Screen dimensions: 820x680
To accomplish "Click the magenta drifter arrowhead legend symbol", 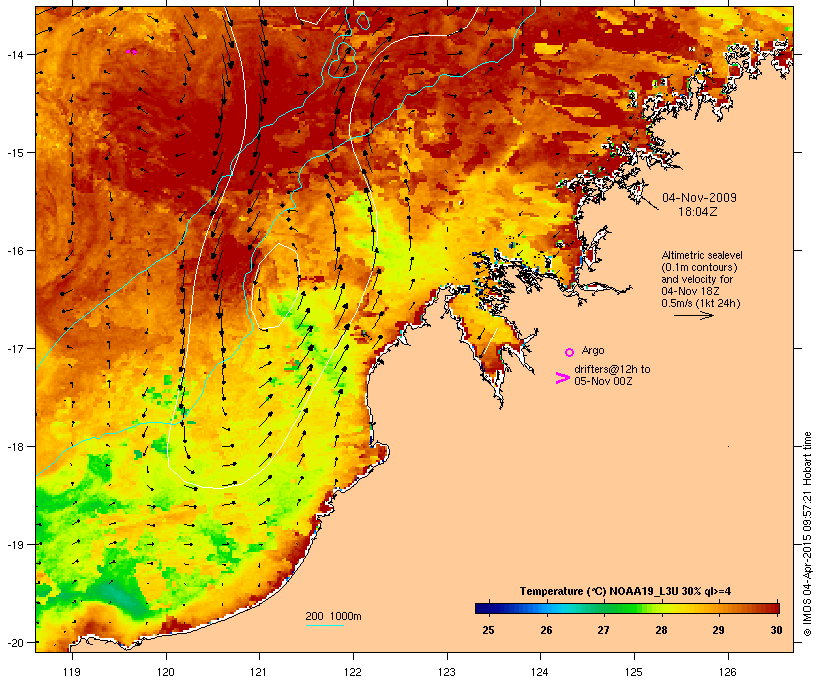I will pyautogui.click(x=562, y=378).
